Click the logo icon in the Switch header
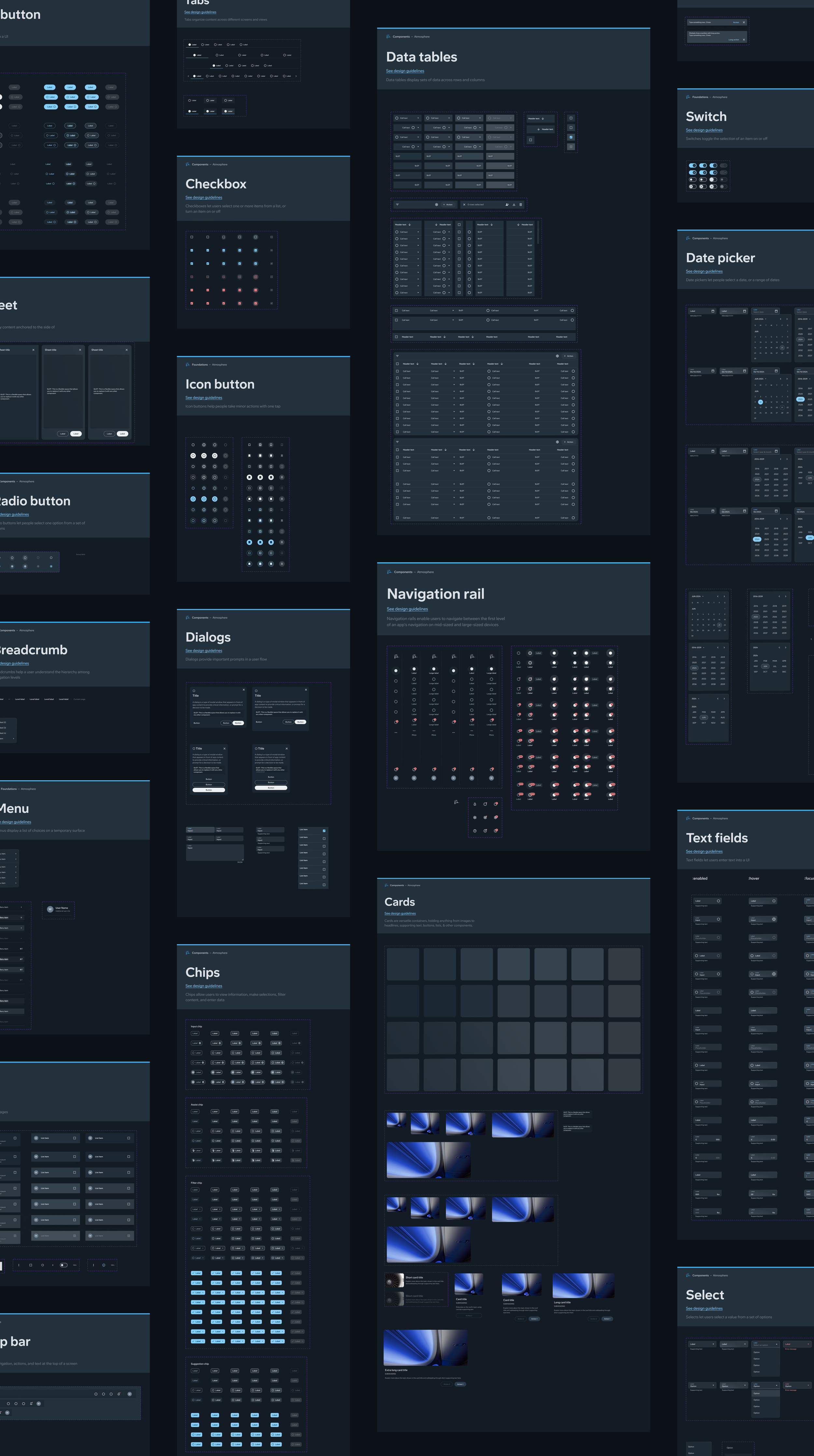This screenshot has width=814, height=1456. point(688,97)
